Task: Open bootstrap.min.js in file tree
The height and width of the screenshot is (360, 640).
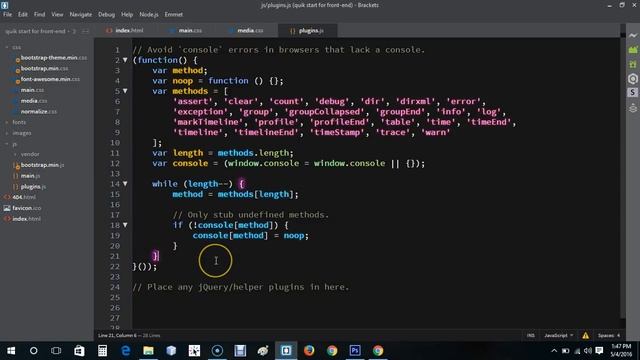Action: [42, 165]
